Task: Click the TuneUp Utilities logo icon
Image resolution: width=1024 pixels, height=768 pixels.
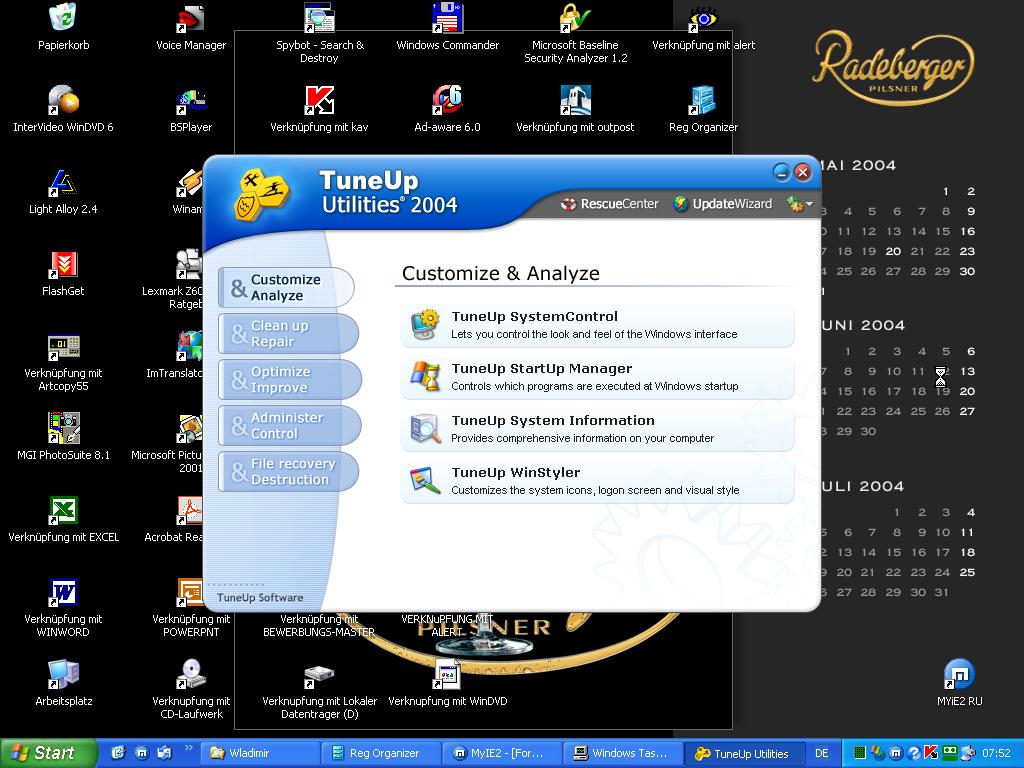Action: click(261, 195)
